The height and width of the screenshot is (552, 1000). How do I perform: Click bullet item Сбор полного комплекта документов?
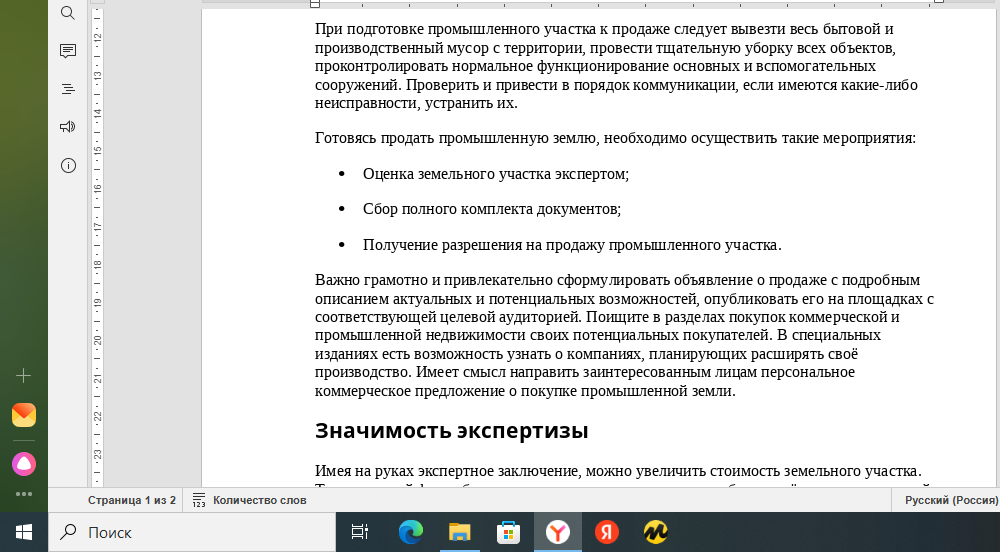coord(492,209)
